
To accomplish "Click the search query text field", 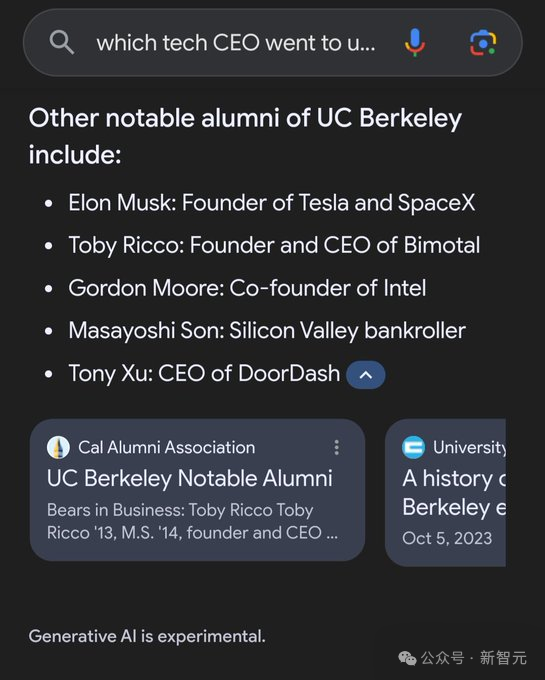I will 236,43.
